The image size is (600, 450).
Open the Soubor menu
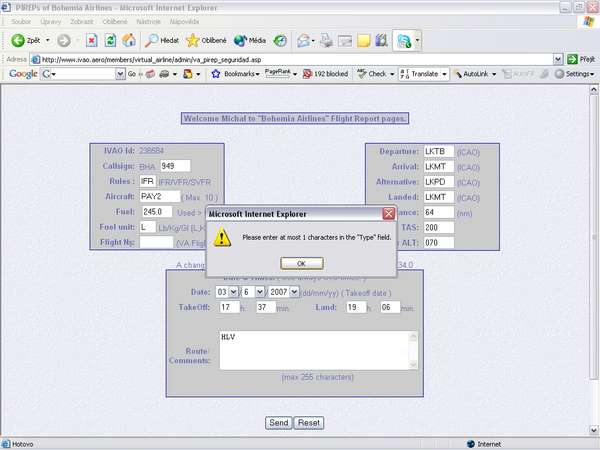(x=20, y=21)
